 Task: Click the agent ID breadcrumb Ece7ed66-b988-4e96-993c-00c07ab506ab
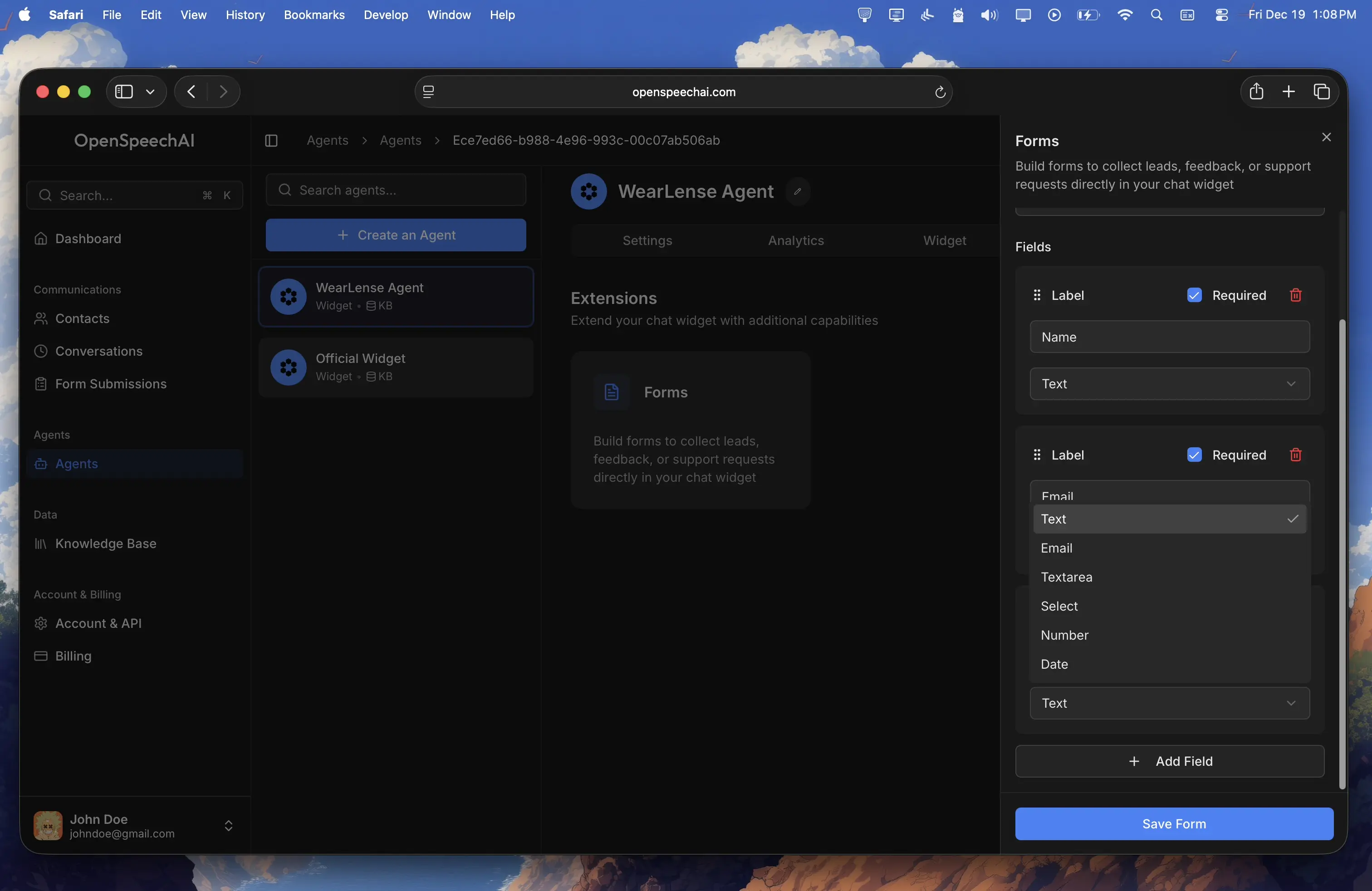pyautogui.click(x=586, y=141)
